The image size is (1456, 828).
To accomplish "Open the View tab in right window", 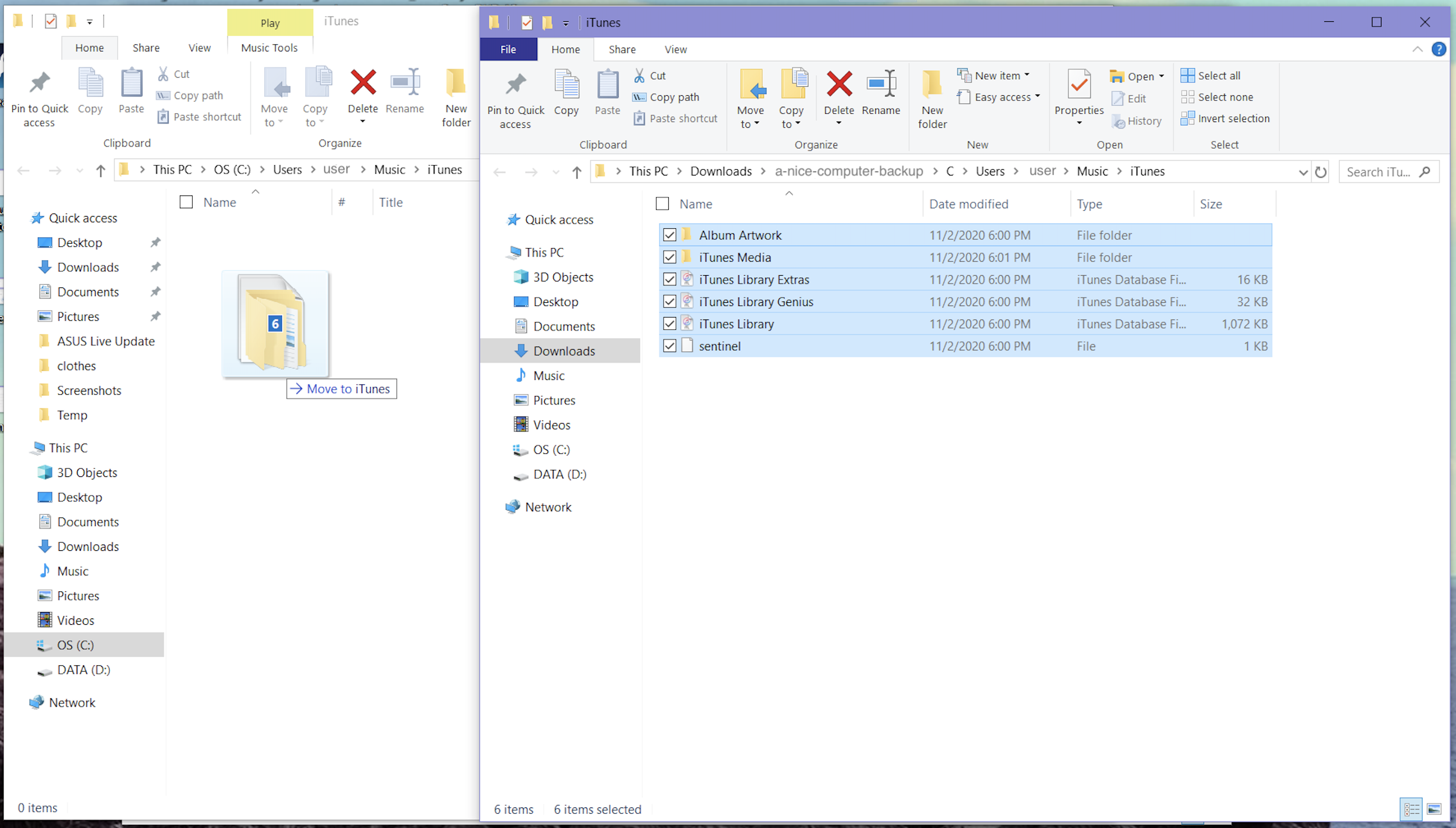I will [x=674, y=49].
